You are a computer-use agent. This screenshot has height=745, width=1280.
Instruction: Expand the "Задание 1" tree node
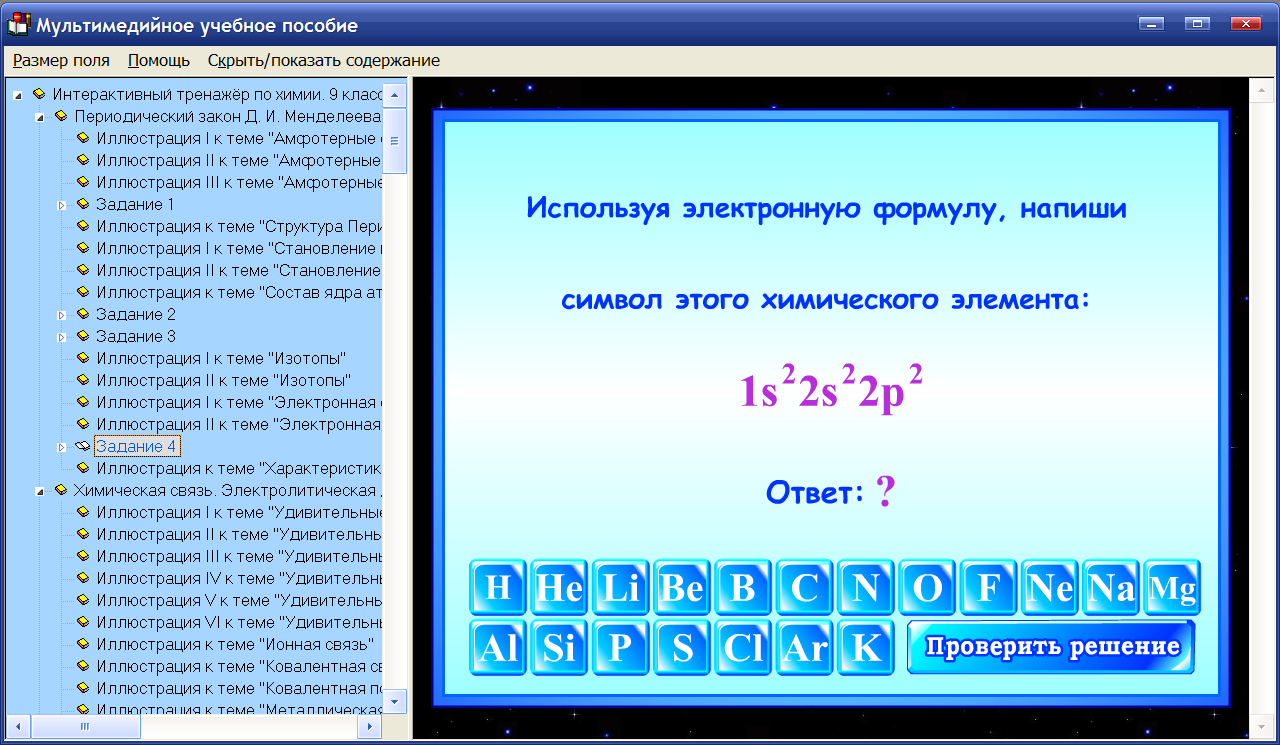(x=62, y=204)
